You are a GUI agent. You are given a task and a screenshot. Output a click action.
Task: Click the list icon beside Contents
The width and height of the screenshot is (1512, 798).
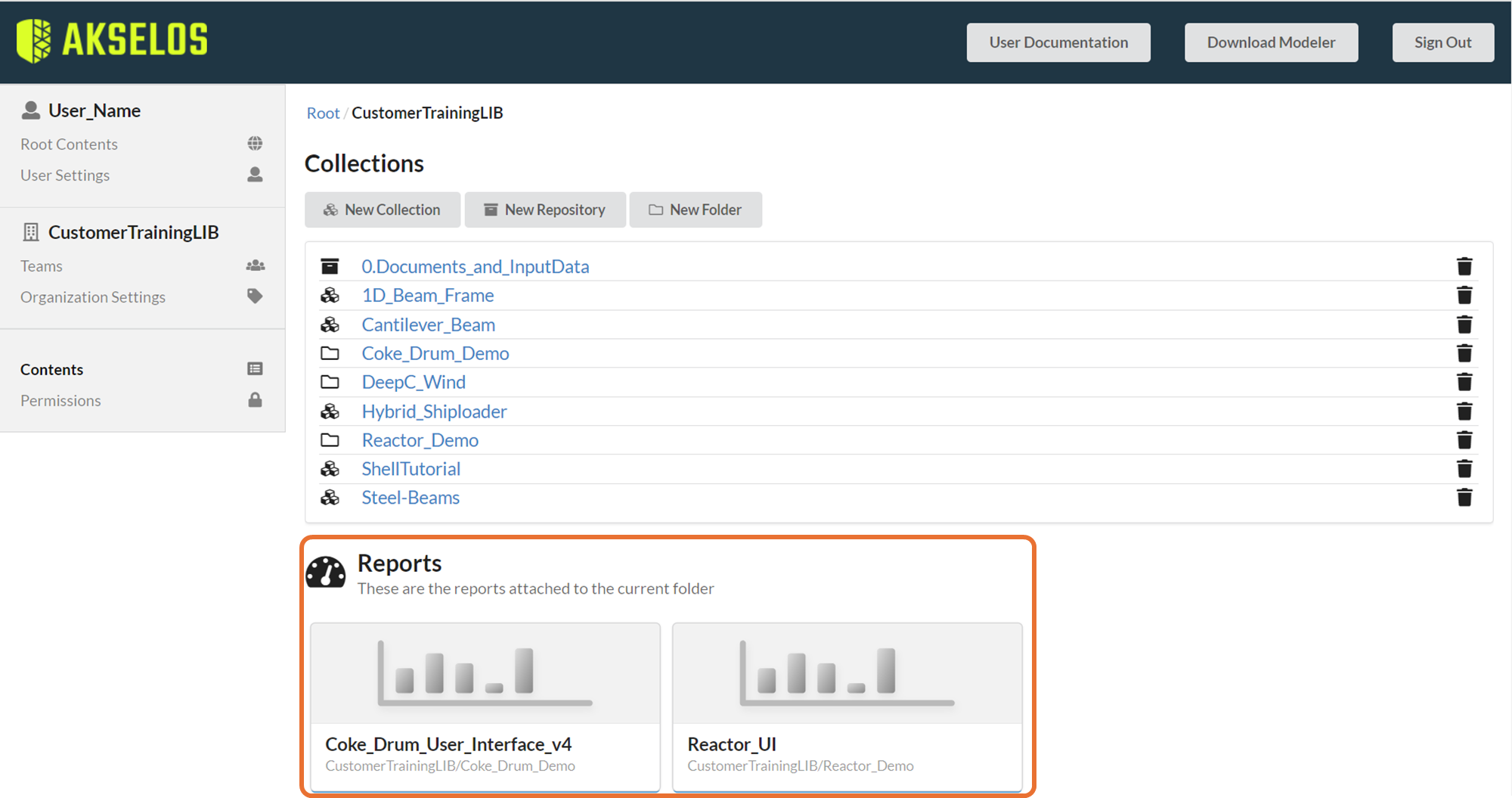[x=255, y=369]
